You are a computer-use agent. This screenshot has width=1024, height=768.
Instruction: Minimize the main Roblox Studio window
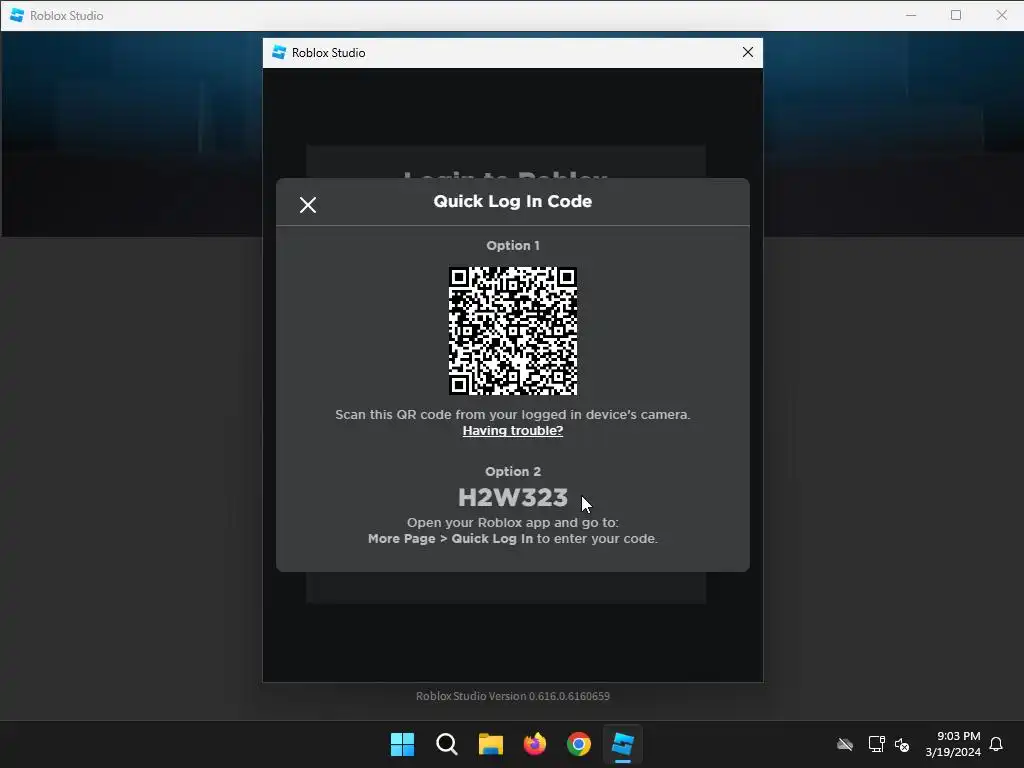pos(911,15)
